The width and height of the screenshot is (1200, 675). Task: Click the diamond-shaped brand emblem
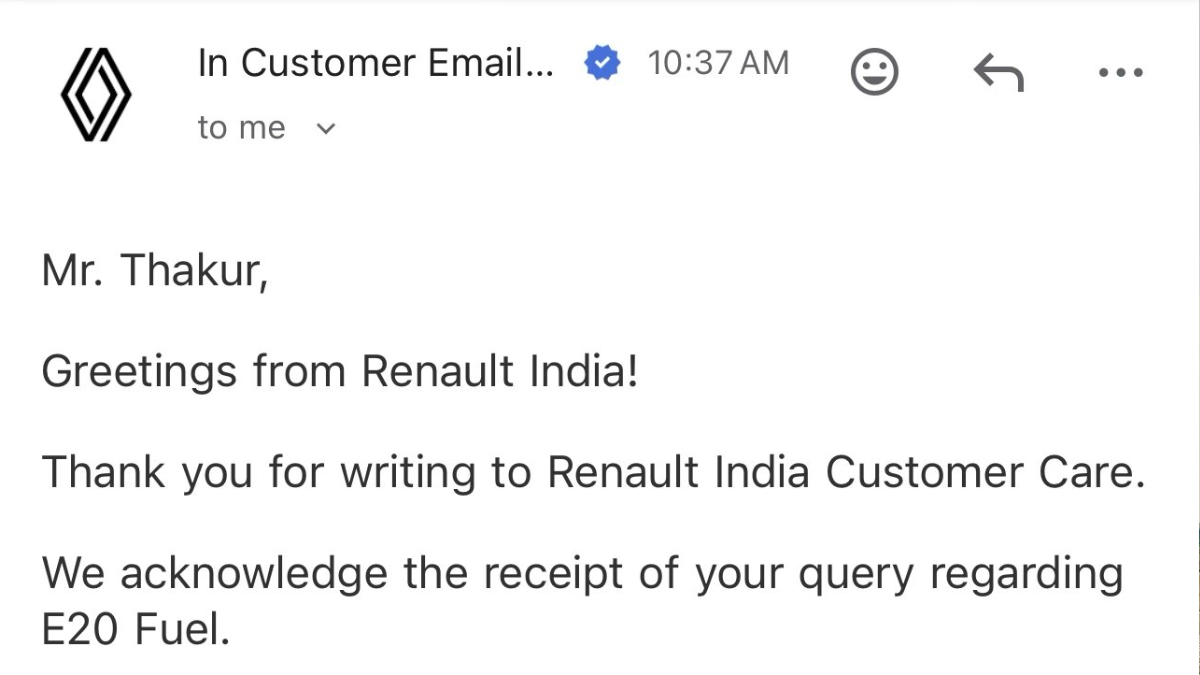coord(96,93)
